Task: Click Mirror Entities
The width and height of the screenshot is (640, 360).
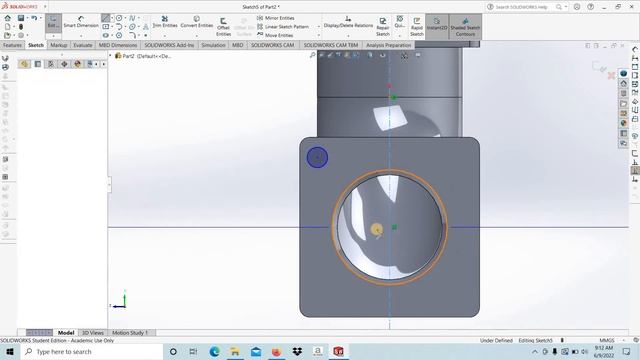Action: click(276, 18)
